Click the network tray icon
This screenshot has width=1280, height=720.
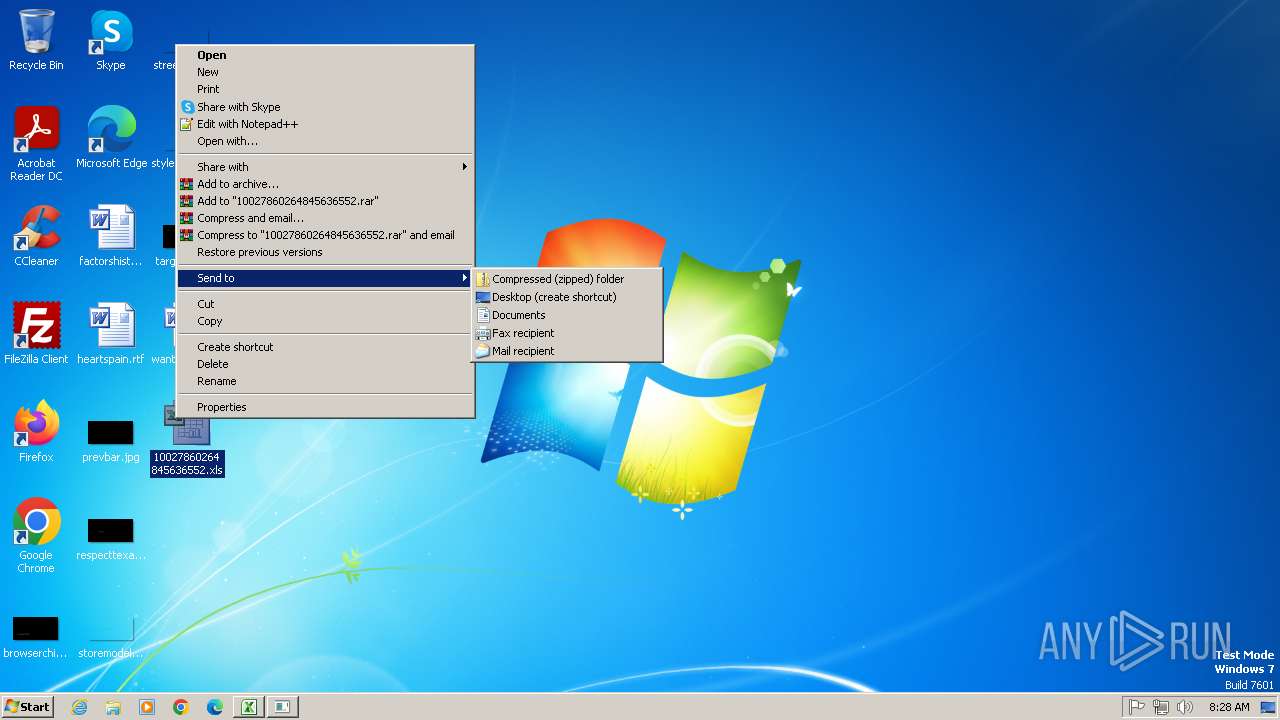click(1161, 707)
